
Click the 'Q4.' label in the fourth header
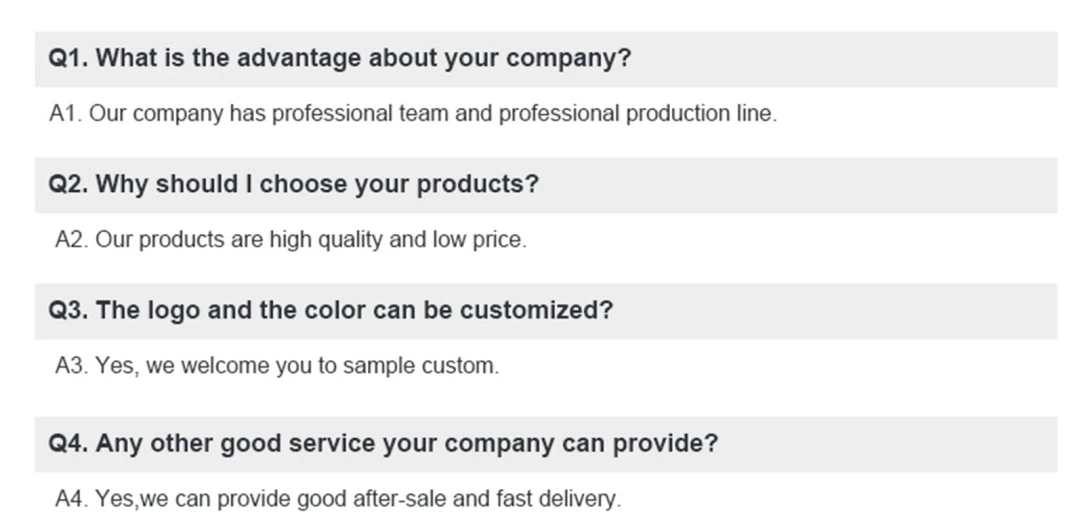(68, 443)
